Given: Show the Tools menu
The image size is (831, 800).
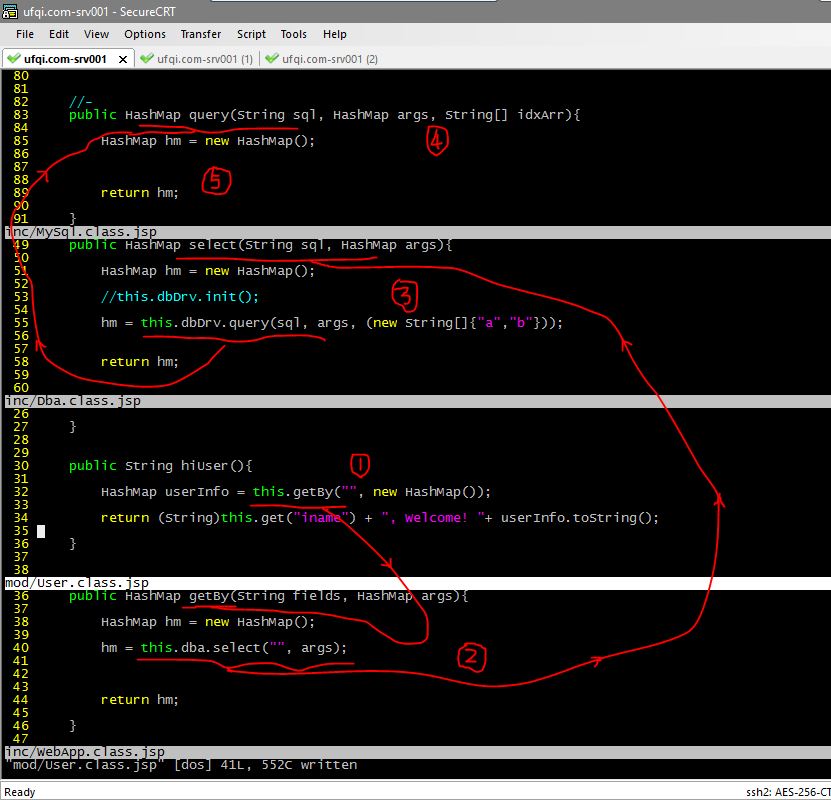Looking at the screenshot, I should tap(294, 34).
